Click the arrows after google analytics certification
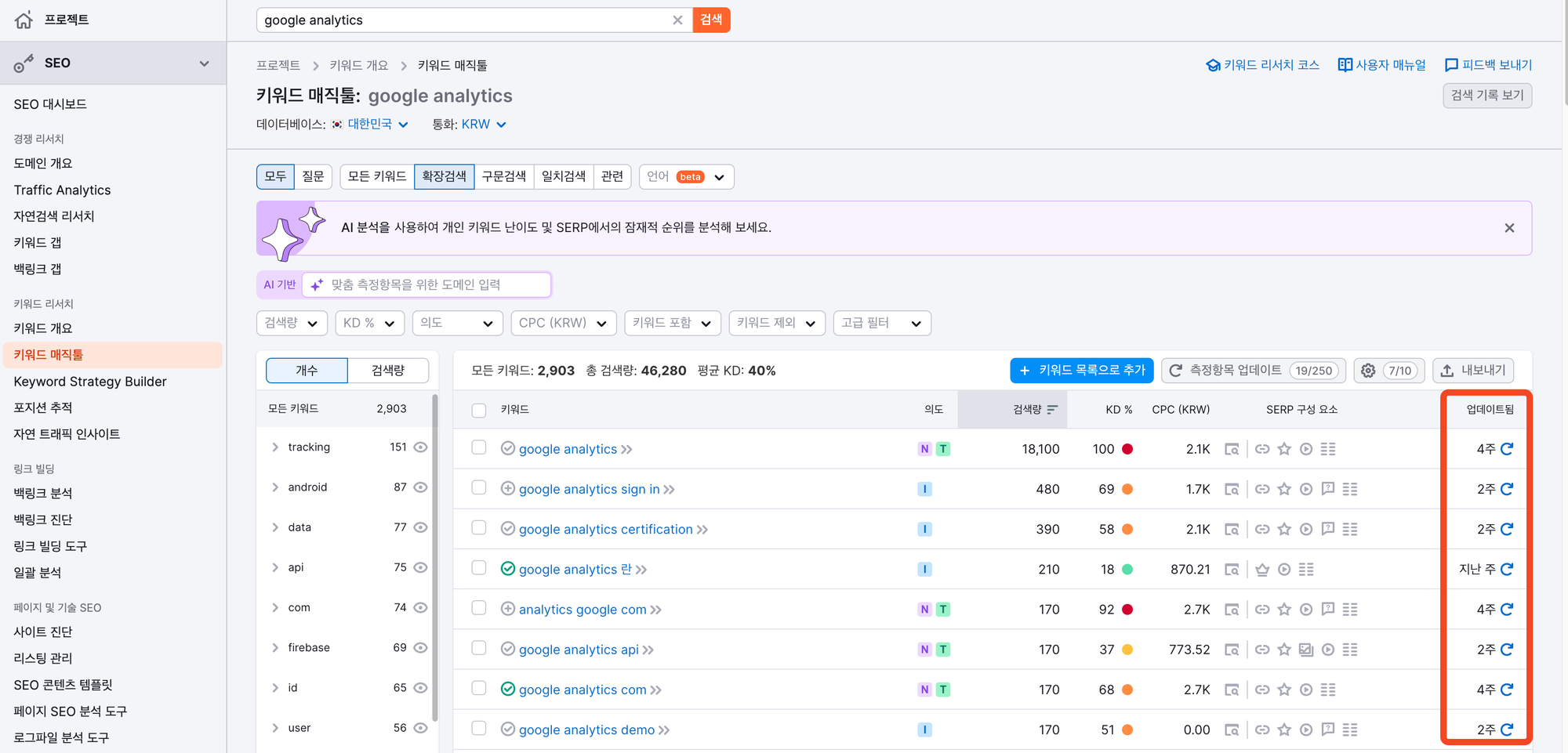The height and width of the screenshot is (753, 1568). tap(702, 530)
